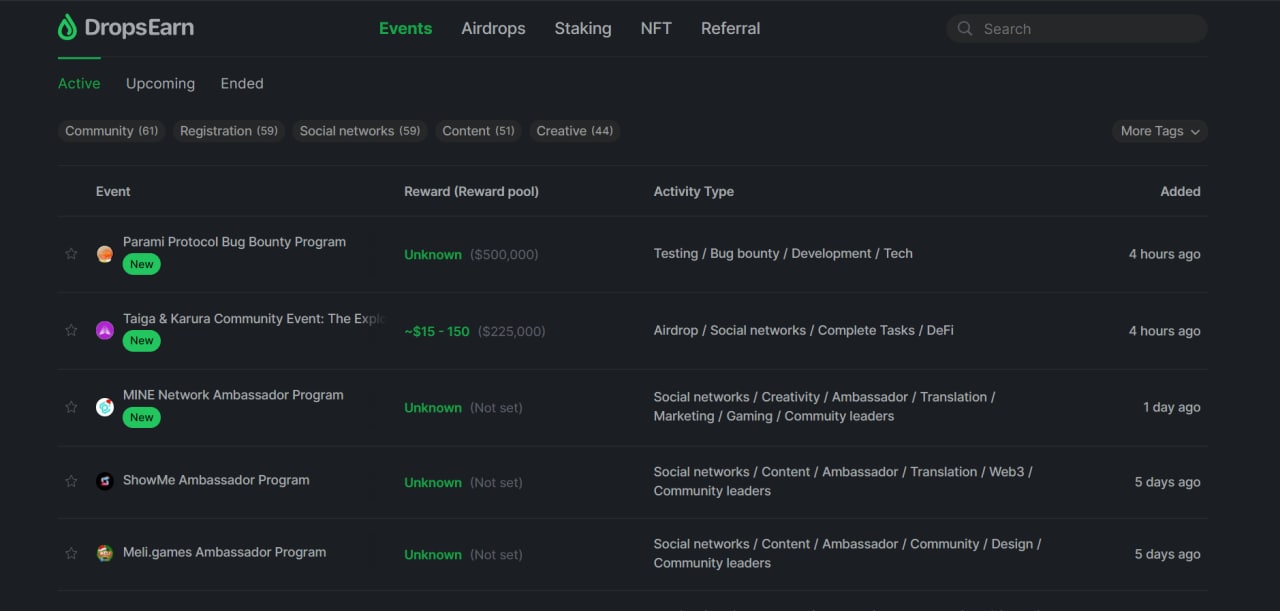The height and width of the screenshot is (611, 1280).
Task: Click the New badge under MINE Network
Action: (142, 417)
